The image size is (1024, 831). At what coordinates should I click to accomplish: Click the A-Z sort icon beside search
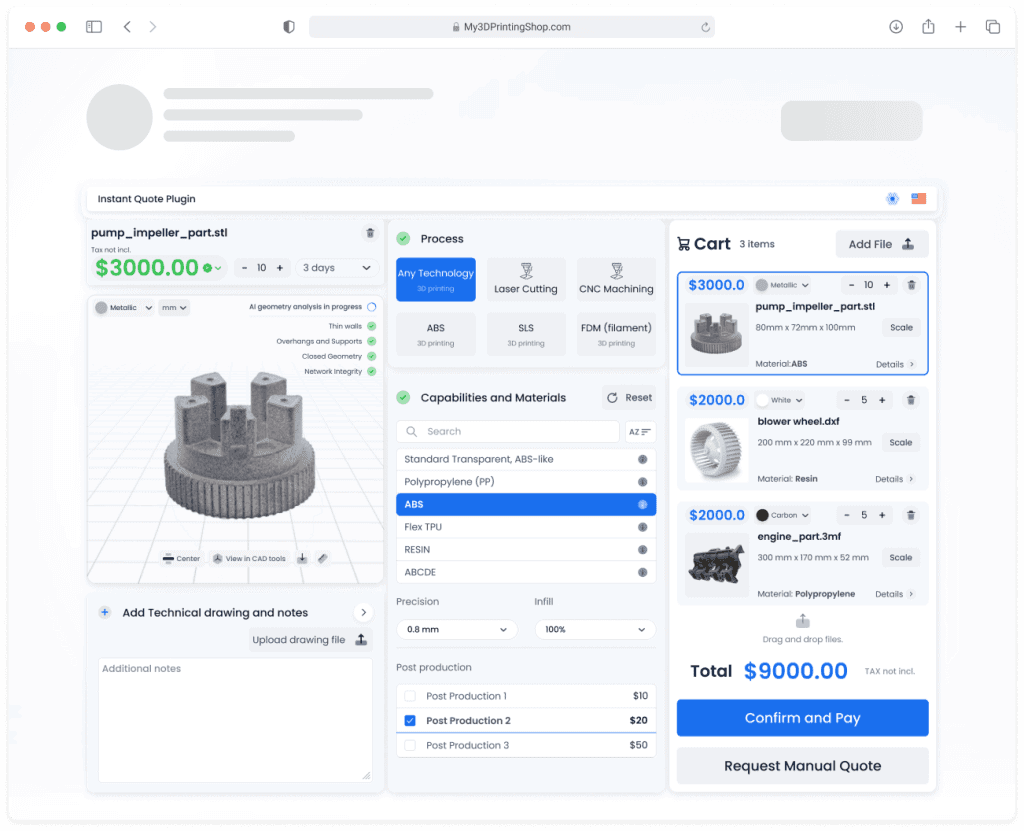640,432
